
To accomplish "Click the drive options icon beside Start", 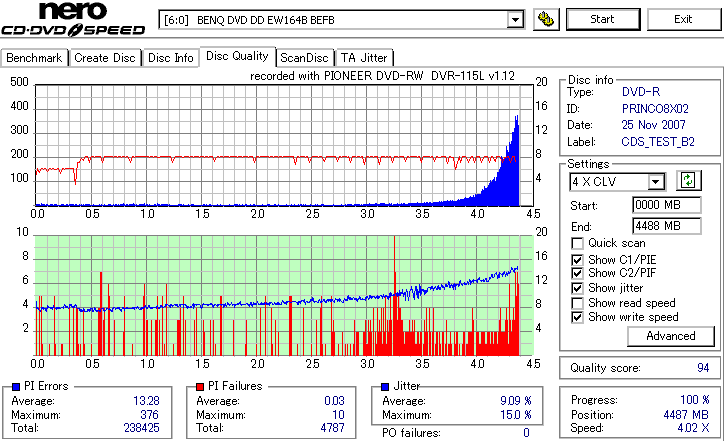I will [546, 19].
